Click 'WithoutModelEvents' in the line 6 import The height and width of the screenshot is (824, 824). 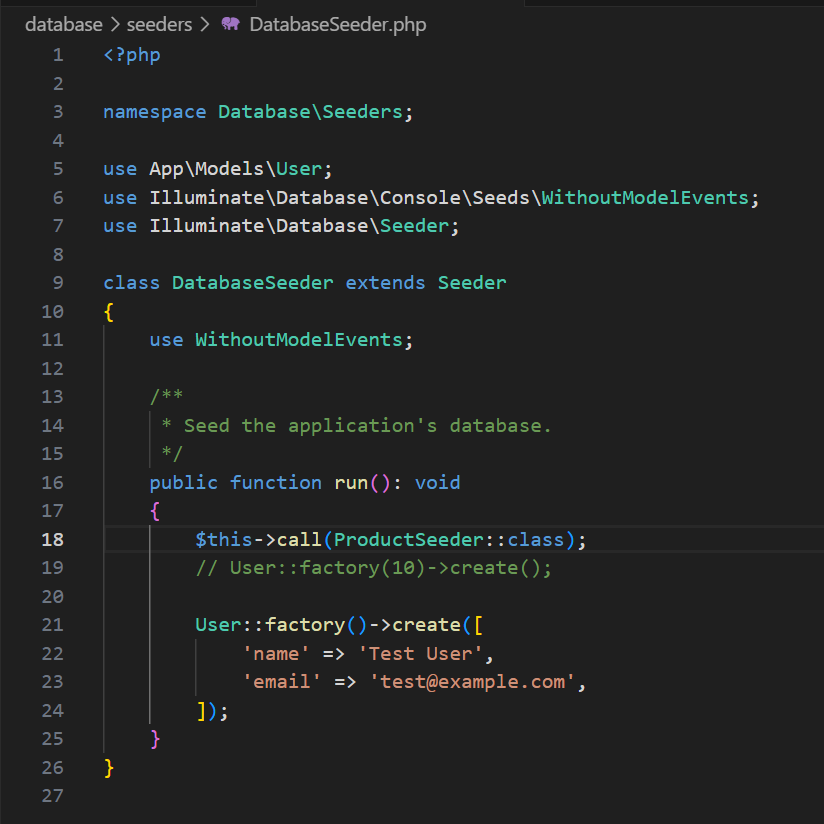(x=645, y=198)
